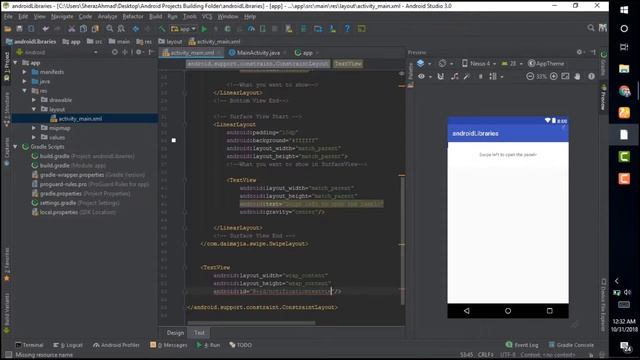Click the orientation rotate icon in Preview toolbar
The height and width of the screenshot is (360, 640).
pyautogui.click(x=442, y=64)
